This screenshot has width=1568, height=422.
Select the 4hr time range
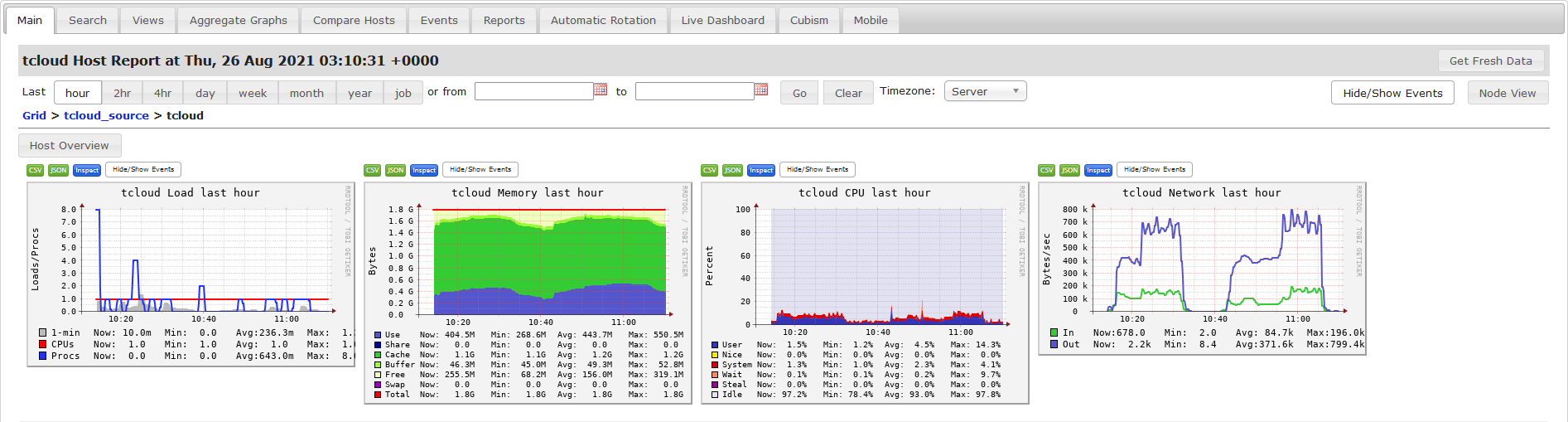[x=162, y=93]
